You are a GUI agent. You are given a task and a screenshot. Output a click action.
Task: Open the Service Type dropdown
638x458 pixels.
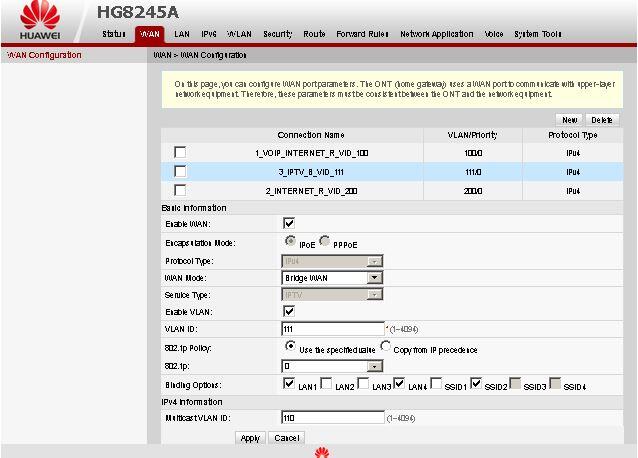point(332,295)
